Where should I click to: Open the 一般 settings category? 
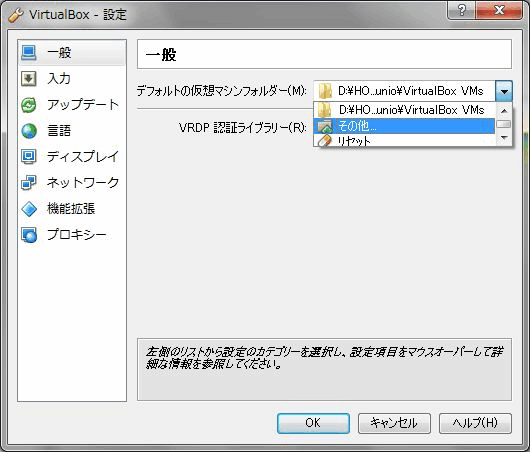72,53
